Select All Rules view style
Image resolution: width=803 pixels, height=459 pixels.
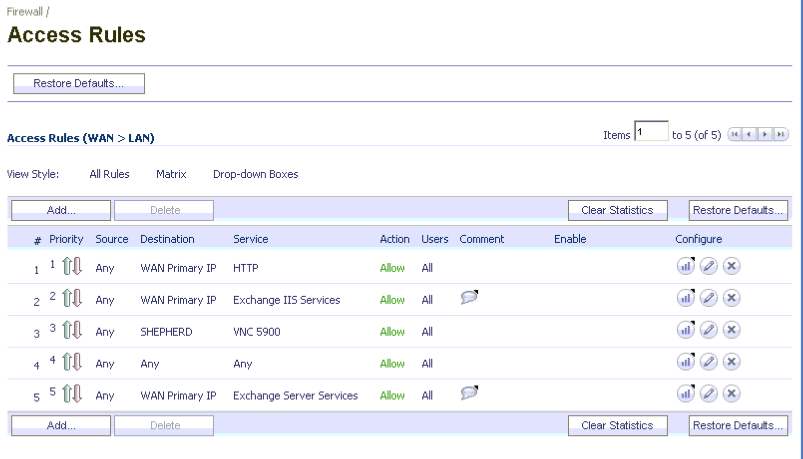tap(109, 174)
